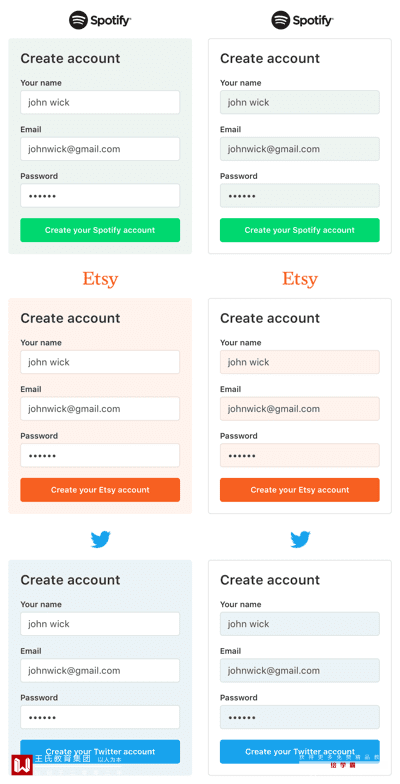Click the Spotify logo above the tinted form
This screenshot has height=784, width=400.
coord(100,20)
